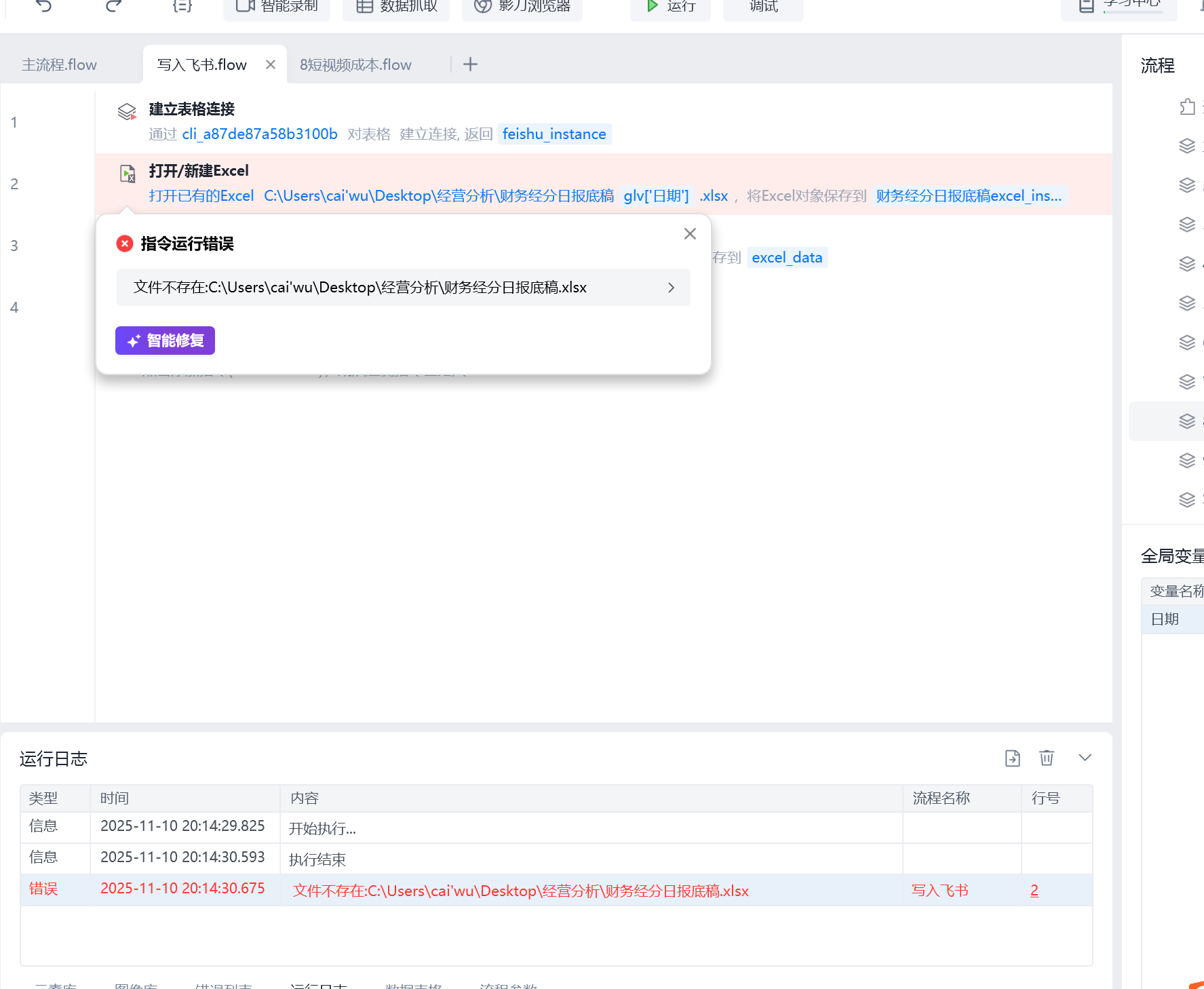Image resolution: width=1204 pixels, height=989 pixels.
Task: Click the 财务经分日报底稿excel_ins... variable
Action: 969,196
